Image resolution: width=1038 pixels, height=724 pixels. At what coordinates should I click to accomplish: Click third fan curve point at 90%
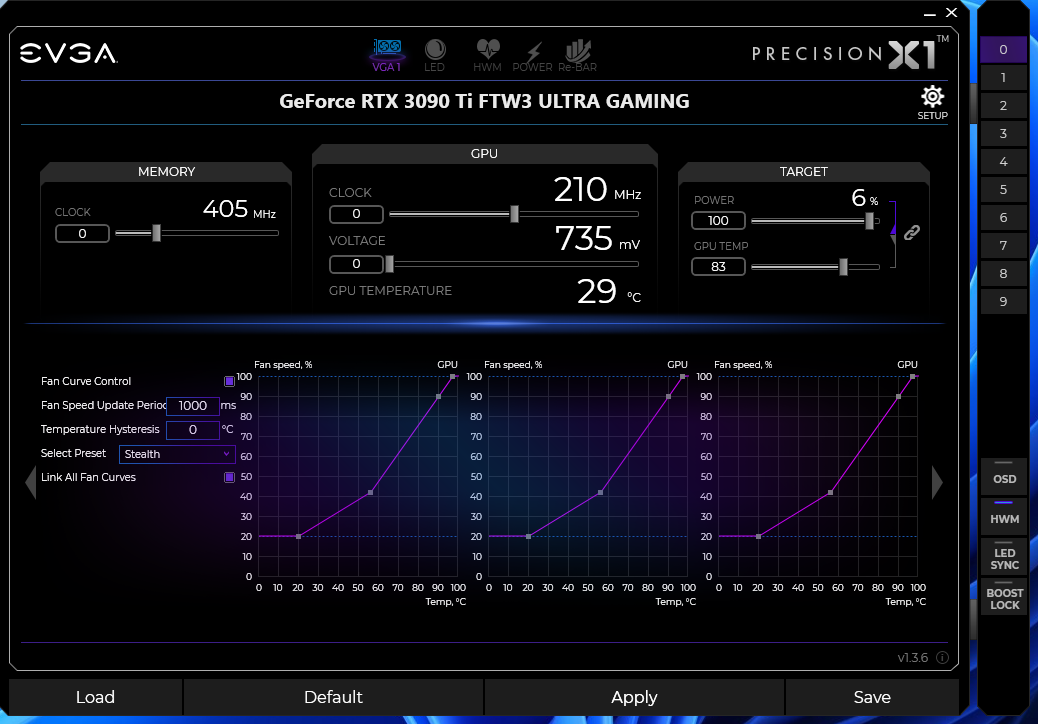898,396
